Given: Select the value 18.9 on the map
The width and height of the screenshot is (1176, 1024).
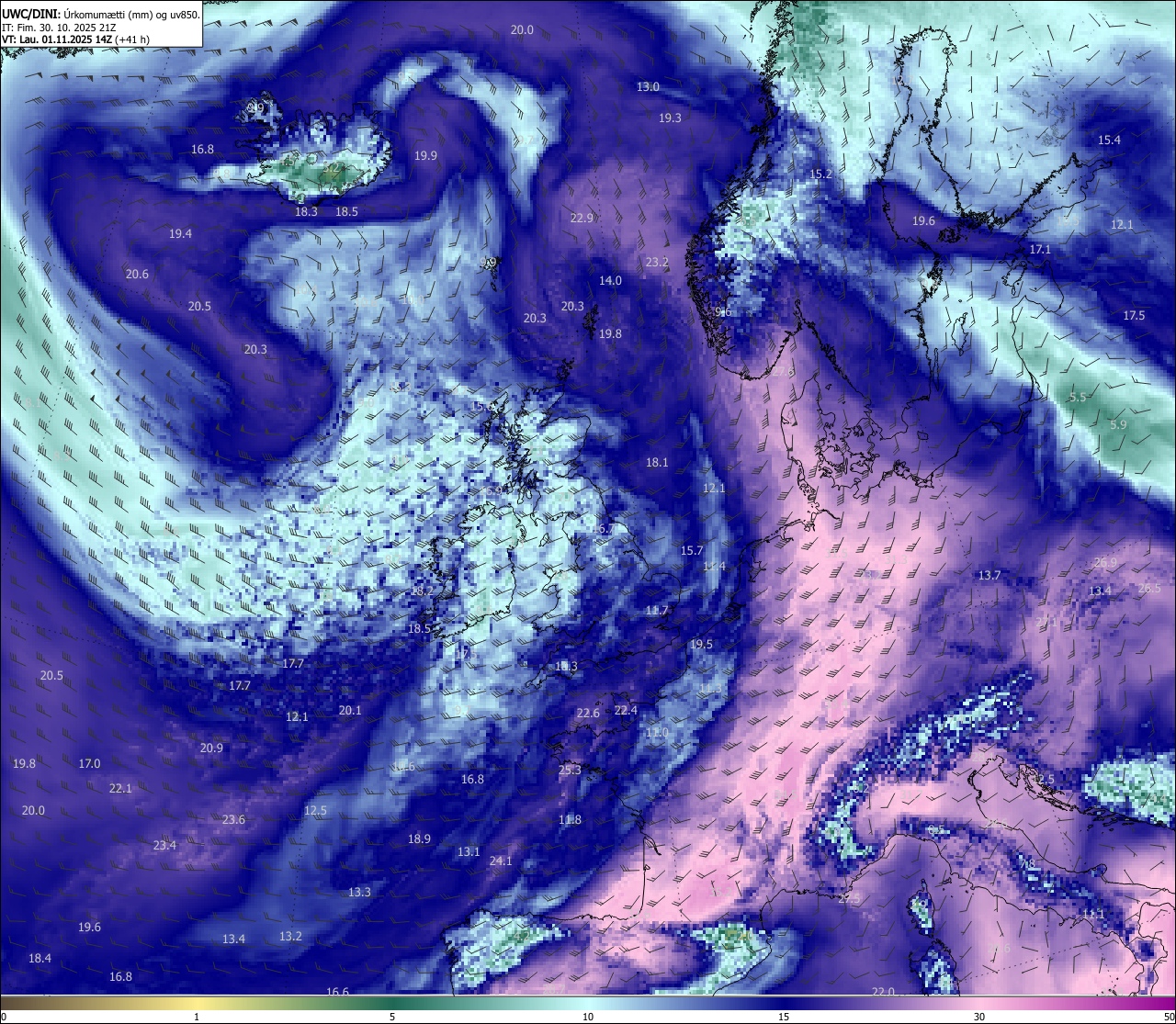Looking at the screenshot, I should pos(419,838).
